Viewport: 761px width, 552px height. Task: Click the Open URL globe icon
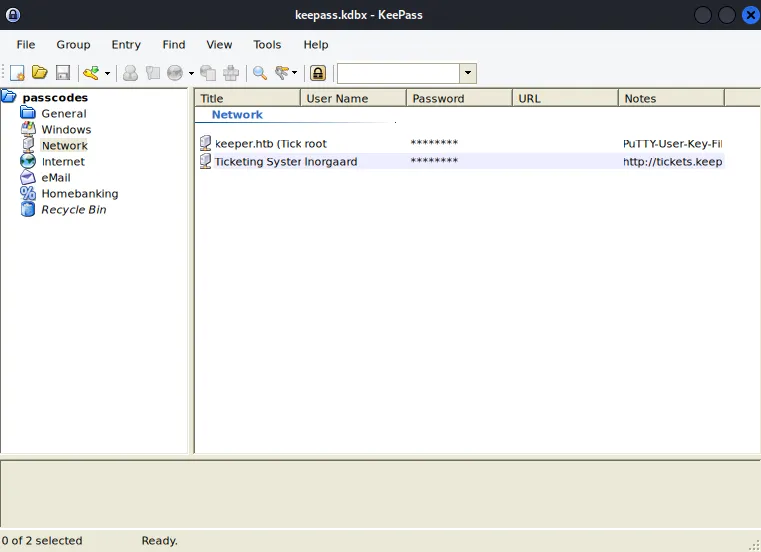click(175, 73)
